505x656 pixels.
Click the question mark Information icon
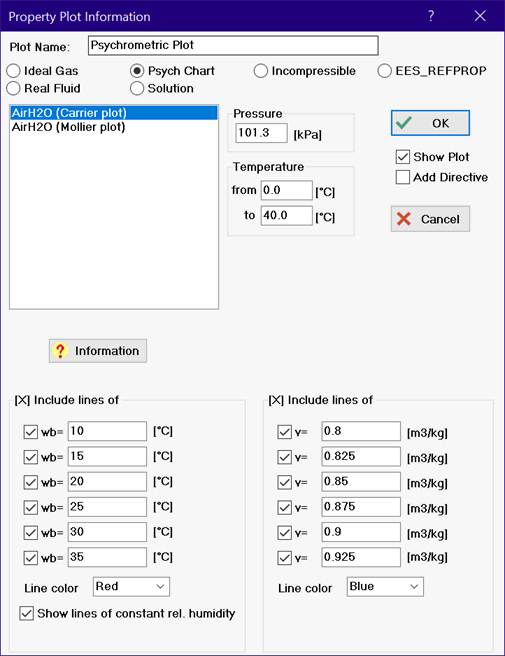(x=60, y=351)
